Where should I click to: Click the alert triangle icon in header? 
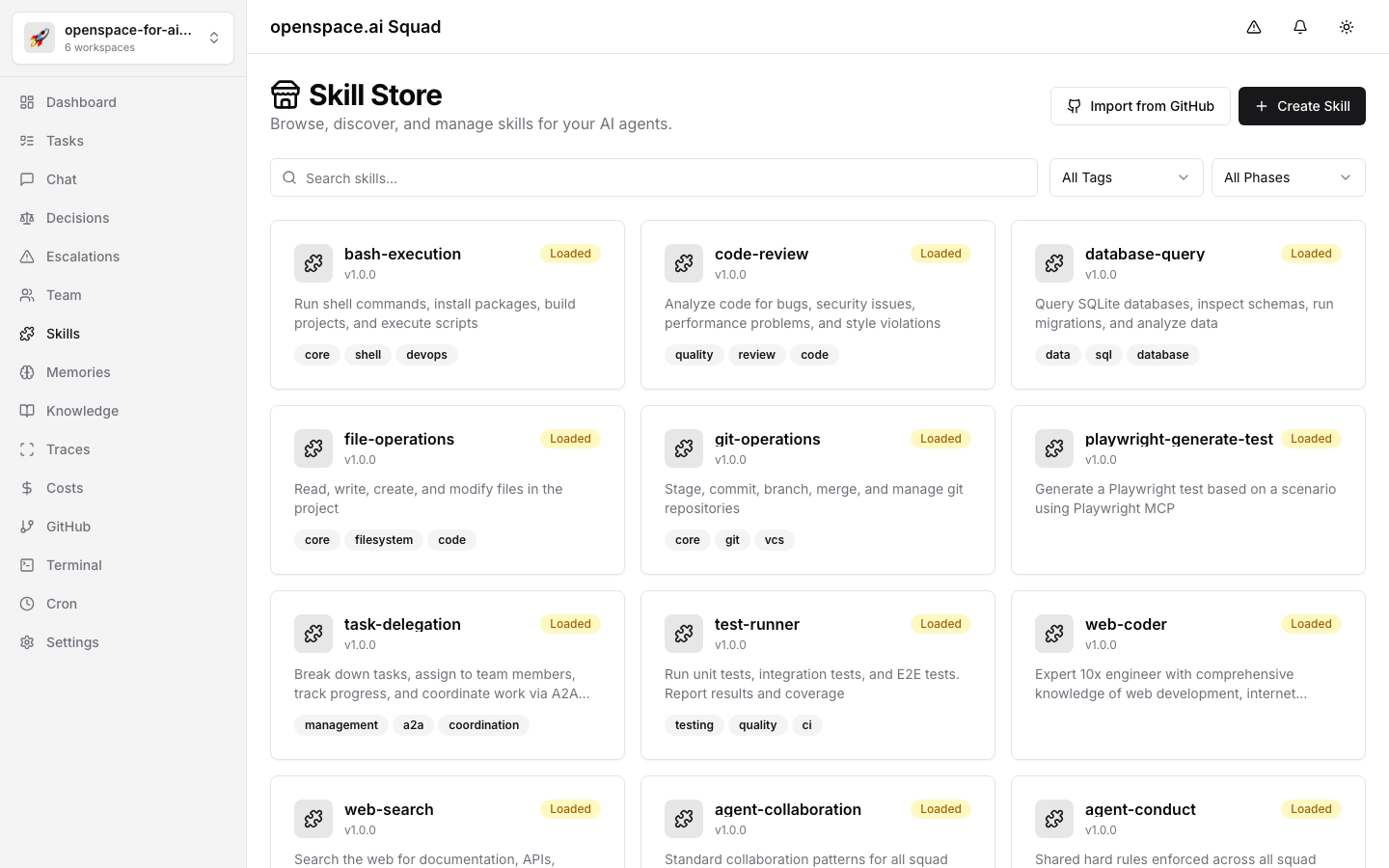[1254, 27]
